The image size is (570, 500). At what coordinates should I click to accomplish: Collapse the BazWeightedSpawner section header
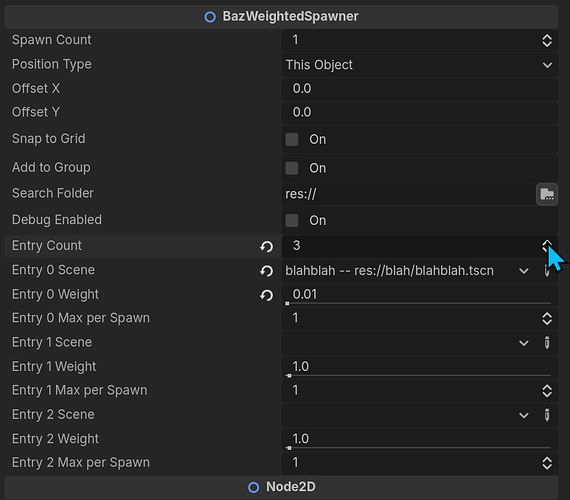[281, 17]
